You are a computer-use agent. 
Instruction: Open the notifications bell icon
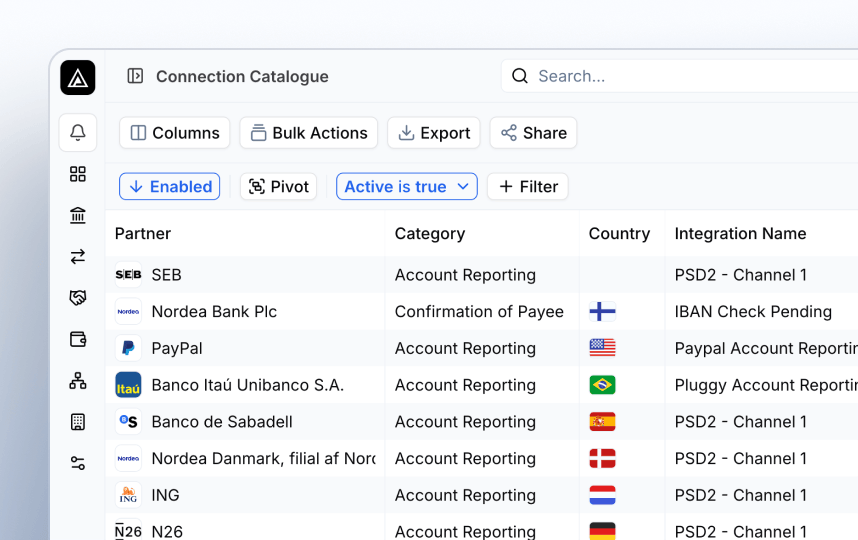click(x=78, y=132)
